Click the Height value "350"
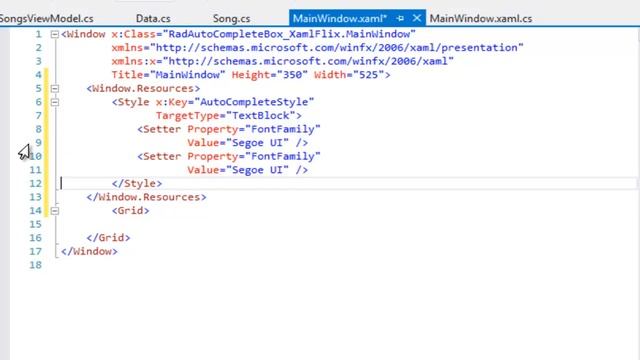This screenshot has width=640, height=360. pos(292,75)
